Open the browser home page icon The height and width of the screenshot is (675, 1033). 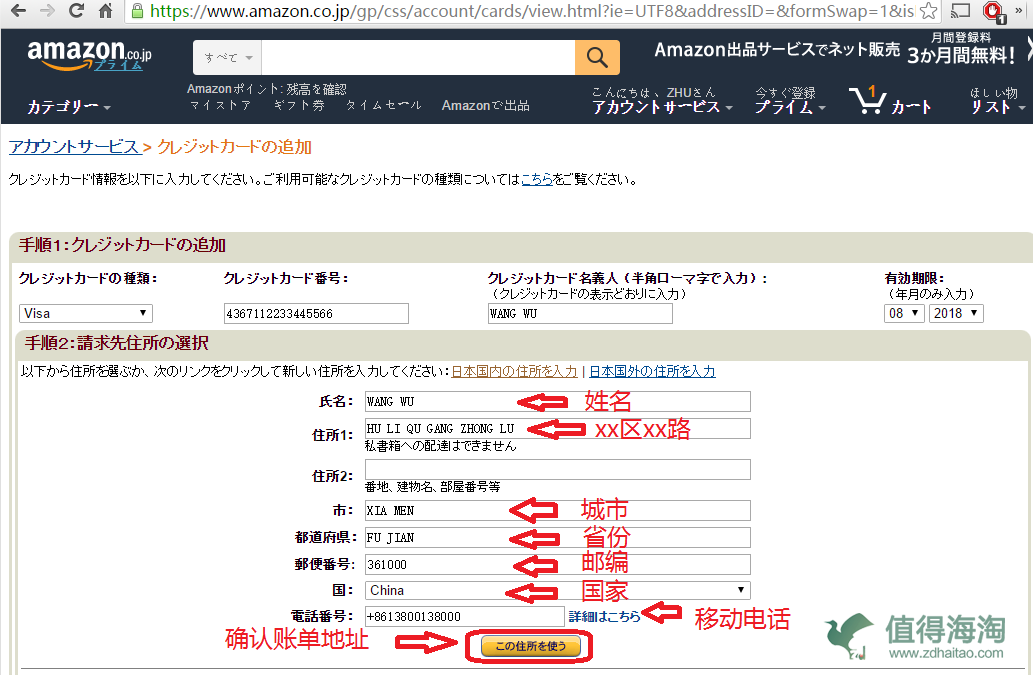click(105, 11)
